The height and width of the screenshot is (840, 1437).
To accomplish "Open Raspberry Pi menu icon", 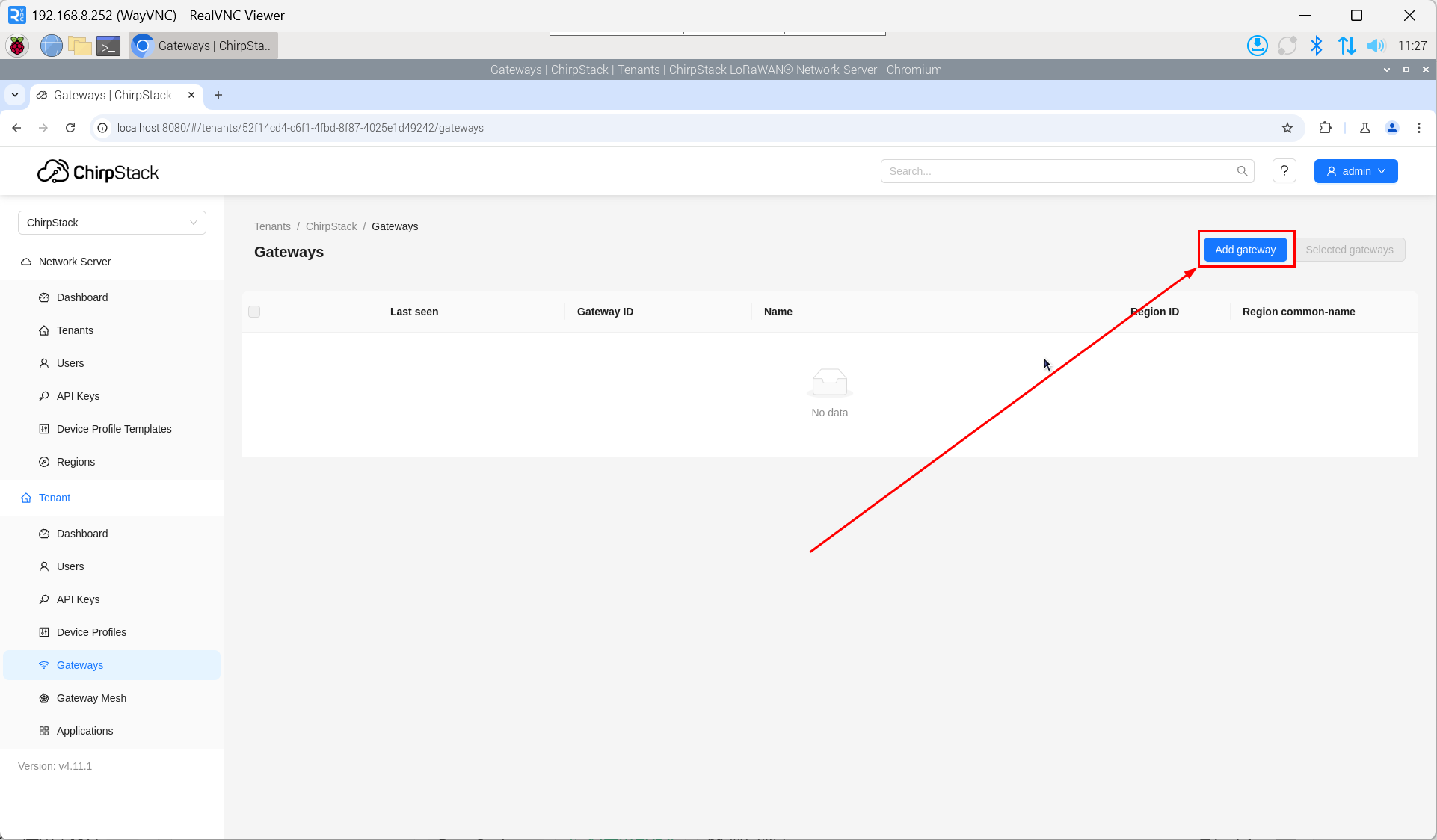I will (17, 46).
